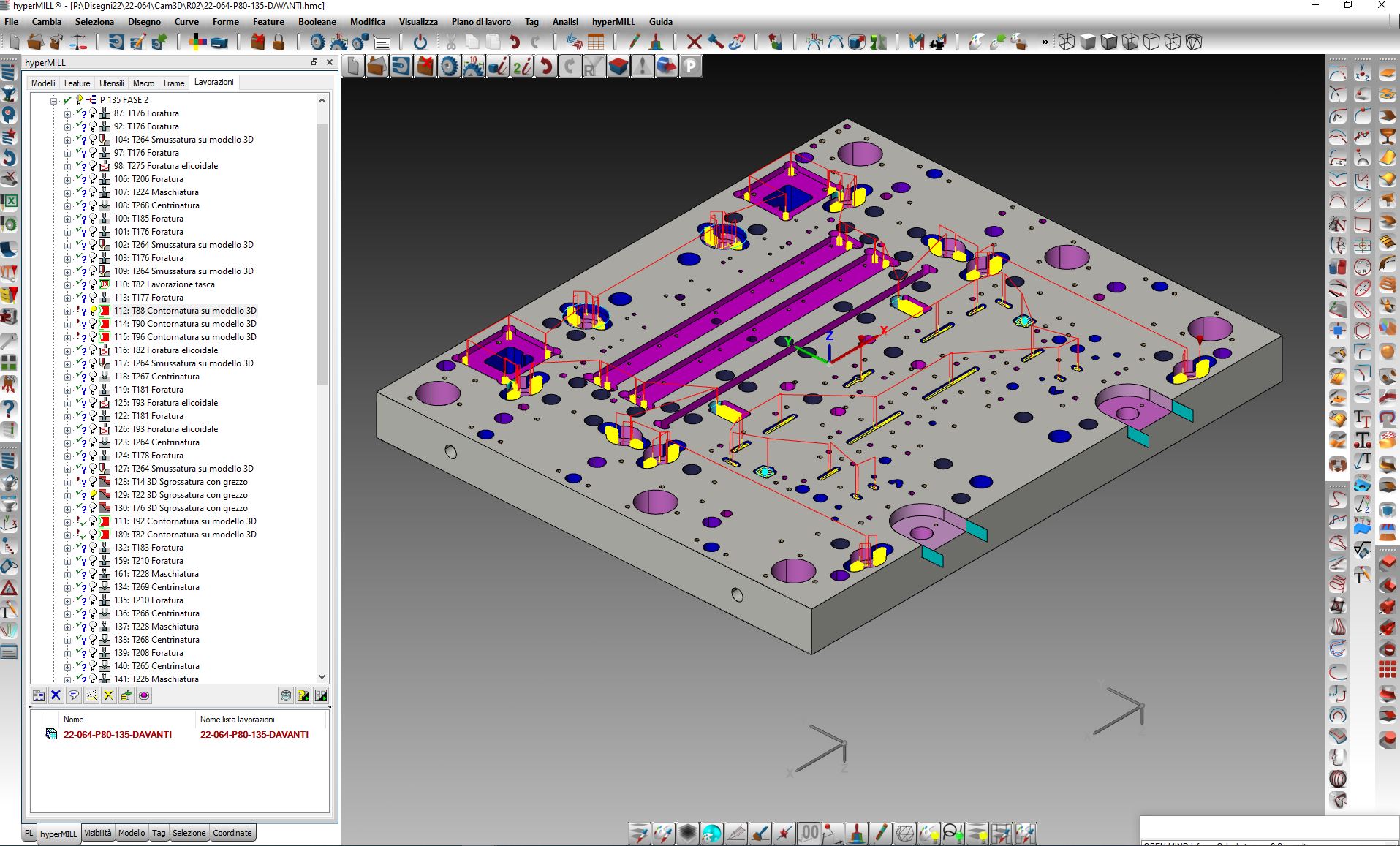
Task: Expand job 128: T14 3D Sgrossatura con grezzo
Action: [x=67, y=482]
